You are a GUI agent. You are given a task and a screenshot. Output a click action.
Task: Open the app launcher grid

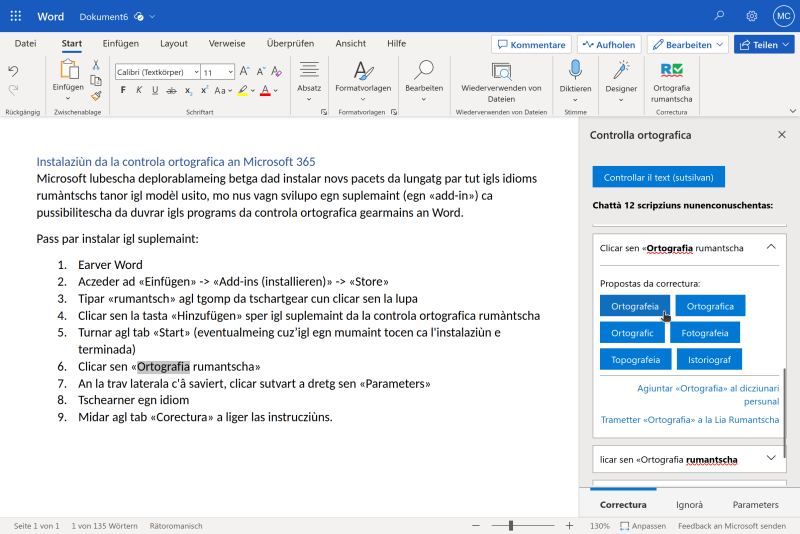point(16,16)
